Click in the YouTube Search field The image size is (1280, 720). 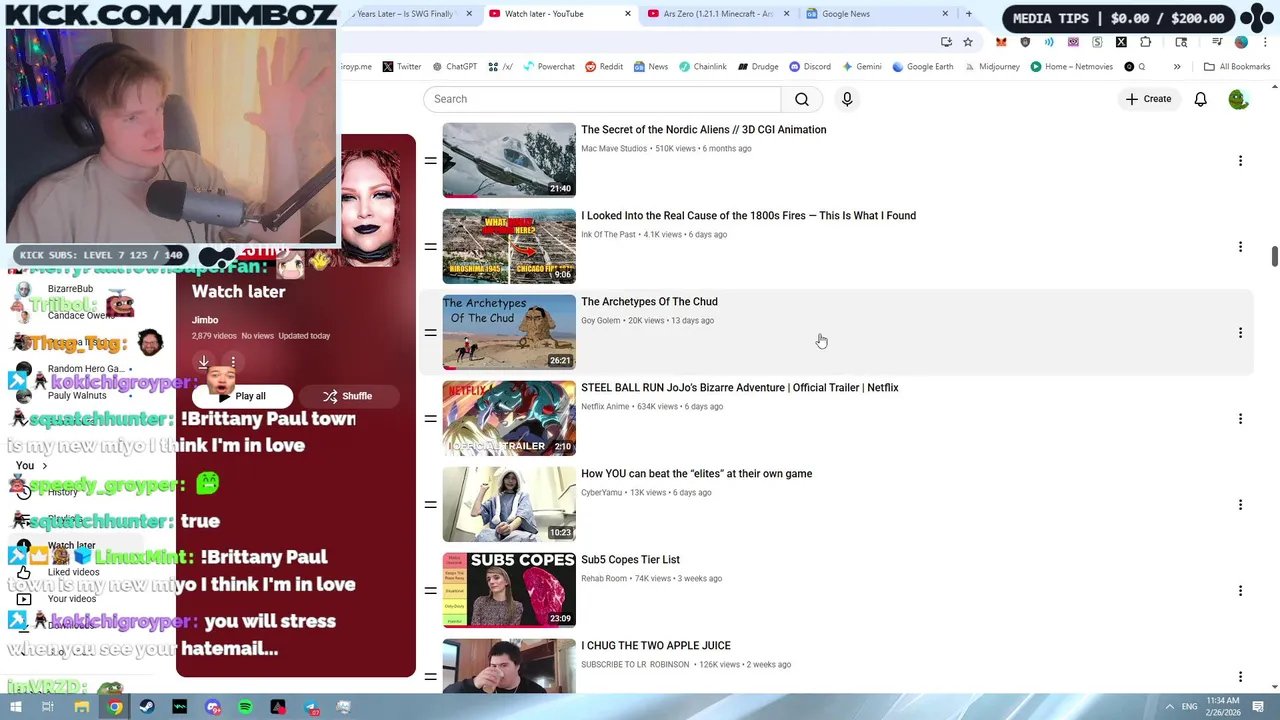pyautogui.click(x=602, y=99)
